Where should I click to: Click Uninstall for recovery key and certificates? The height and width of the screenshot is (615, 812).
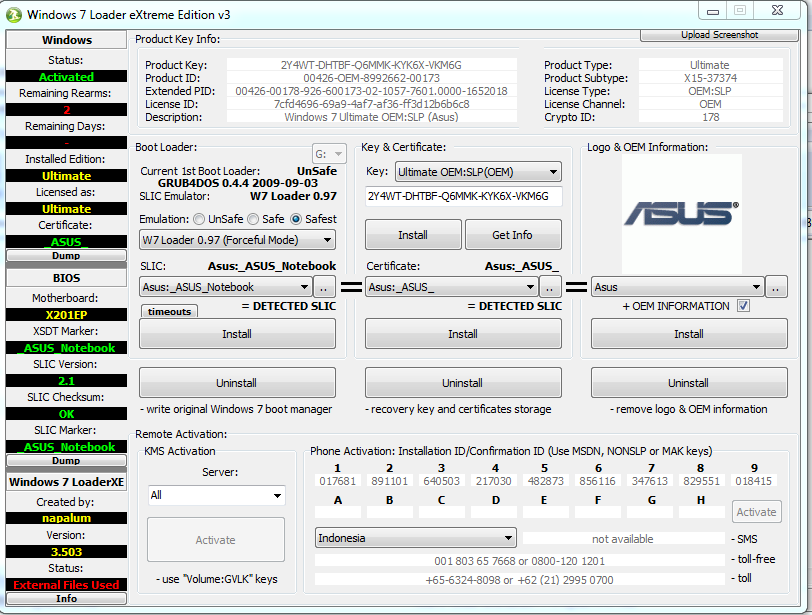[463, 383]
